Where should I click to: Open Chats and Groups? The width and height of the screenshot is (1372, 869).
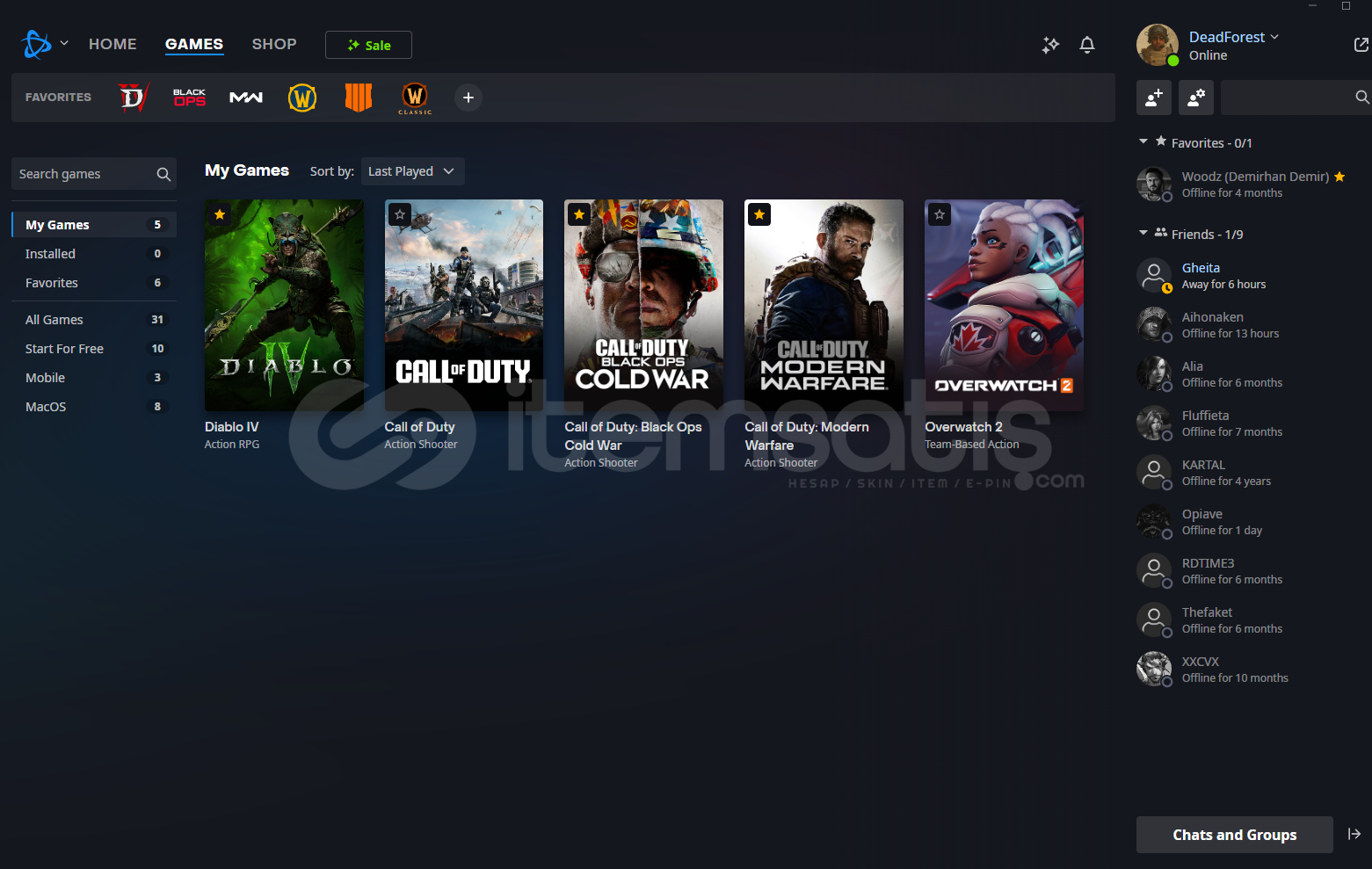(1235, 835)
